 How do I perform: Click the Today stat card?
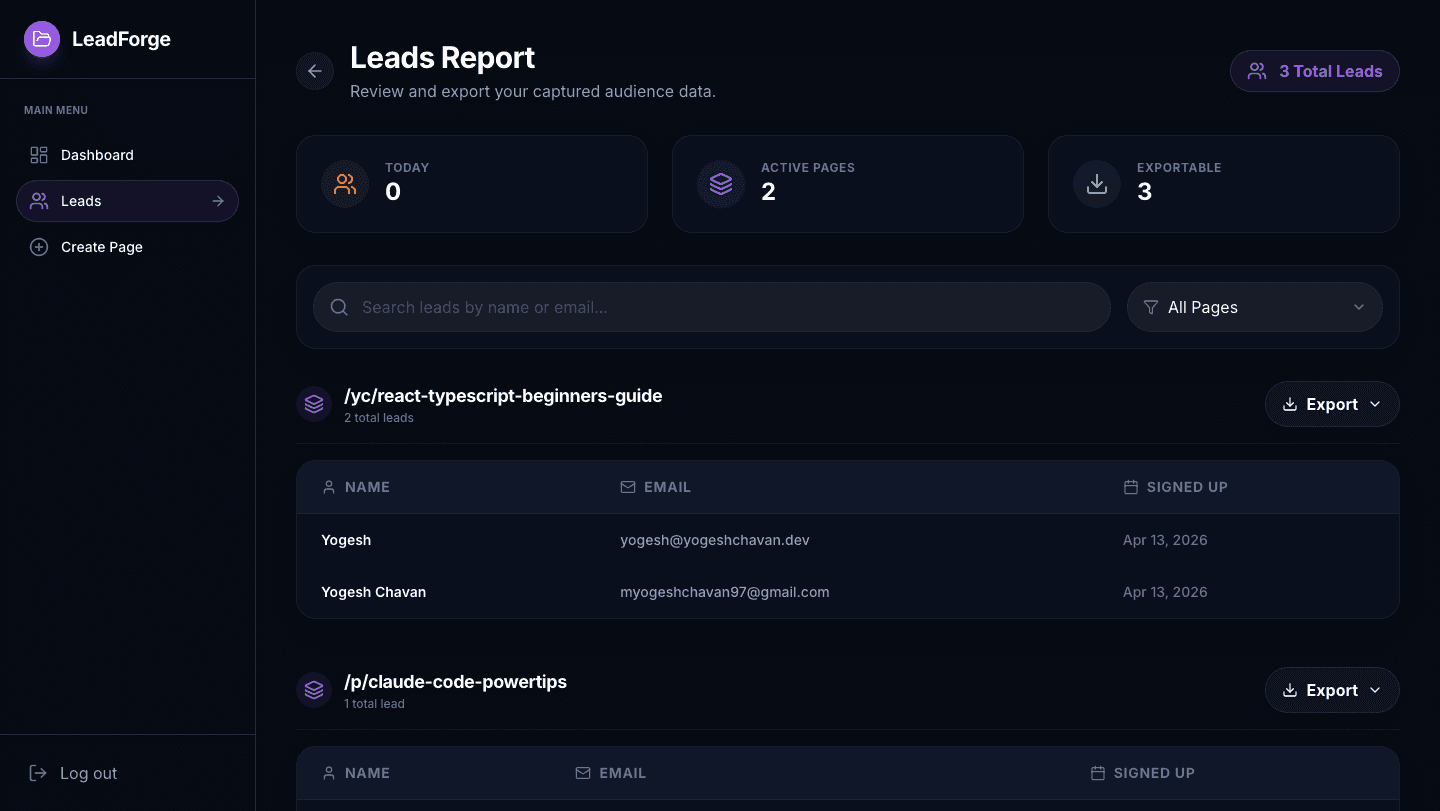coord(472,184)
